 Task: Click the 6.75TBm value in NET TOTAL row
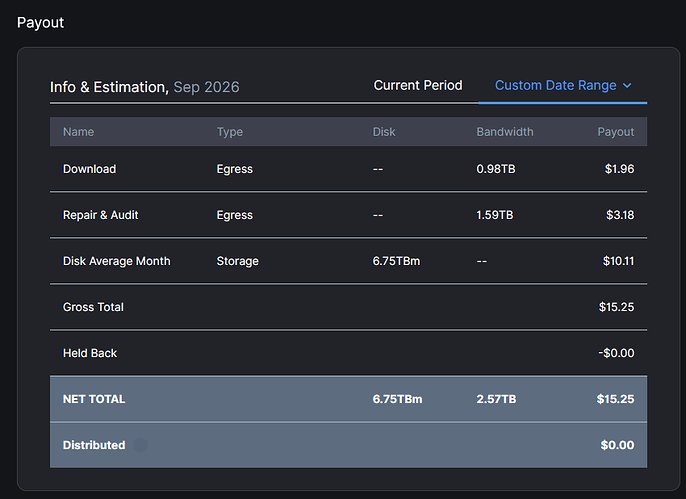pyautogui.click(x=397, y=399)
